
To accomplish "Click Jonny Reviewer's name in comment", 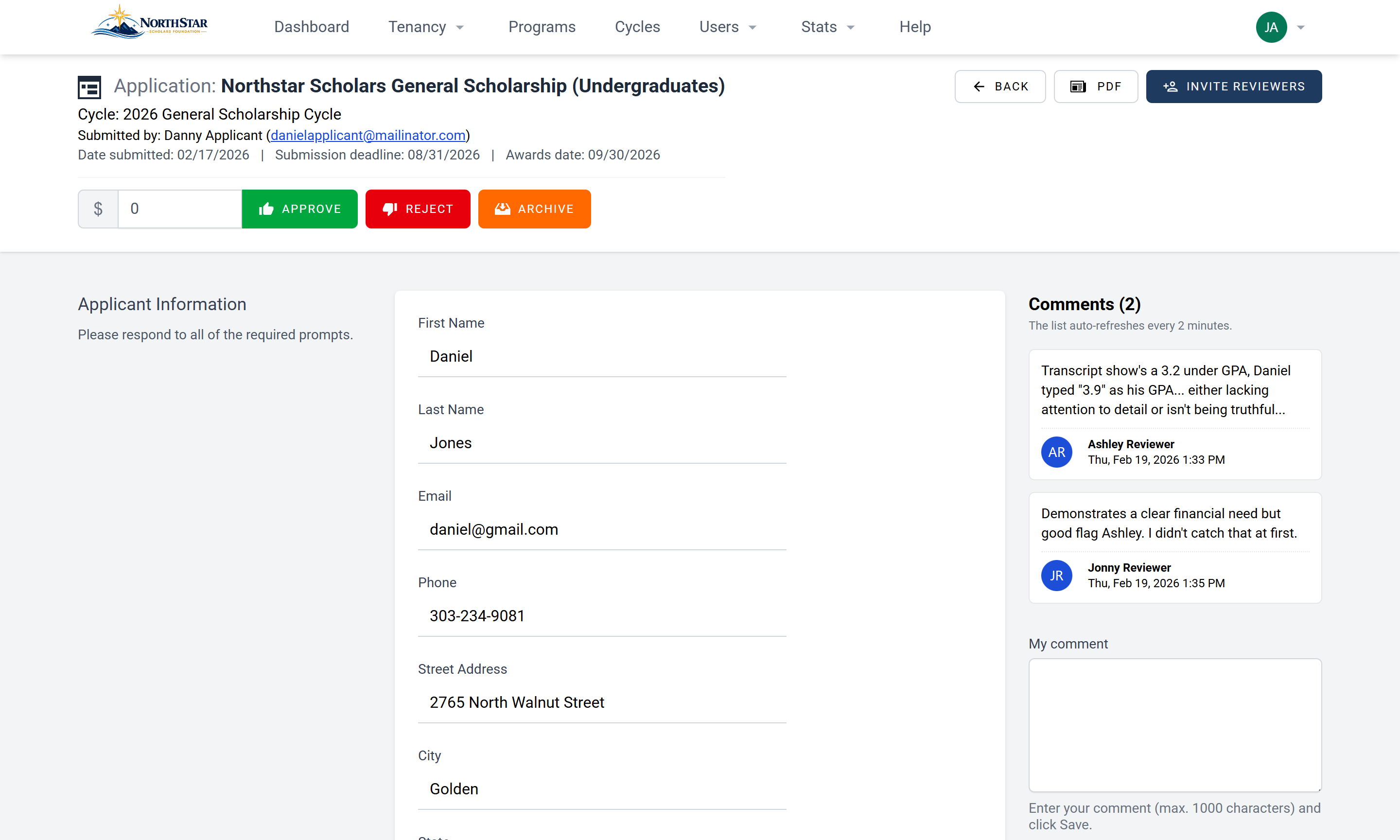I will click(1129, 568).
